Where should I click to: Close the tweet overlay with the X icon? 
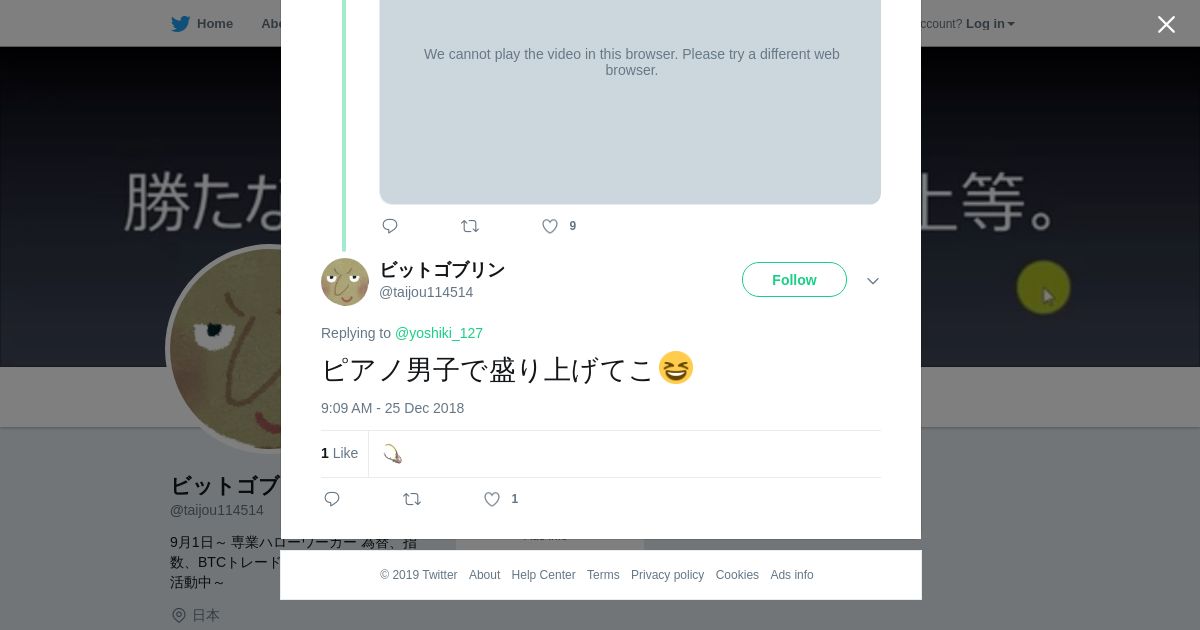(1166, 24)
